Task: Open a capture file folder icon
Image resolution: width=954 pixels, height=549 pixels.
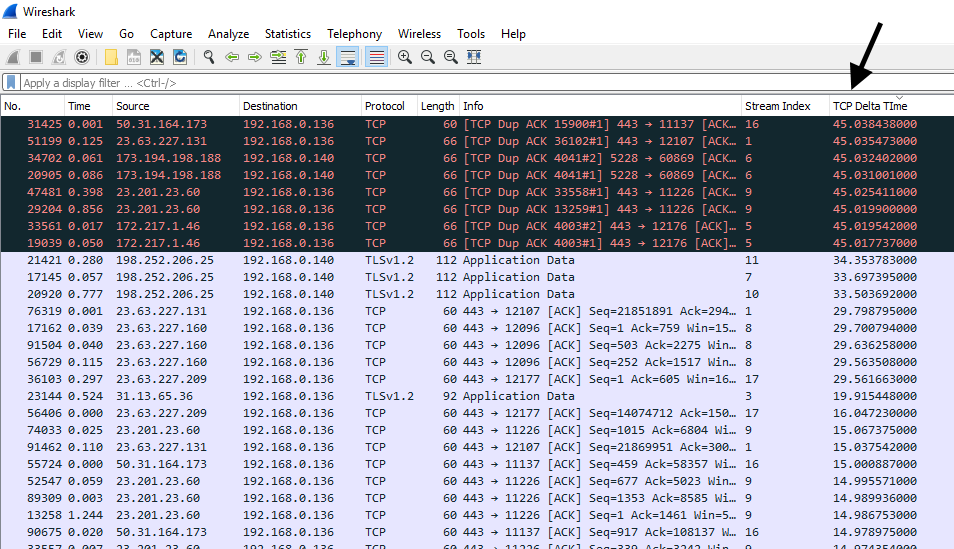Action: pyautogui.click(x=111, y=57)
